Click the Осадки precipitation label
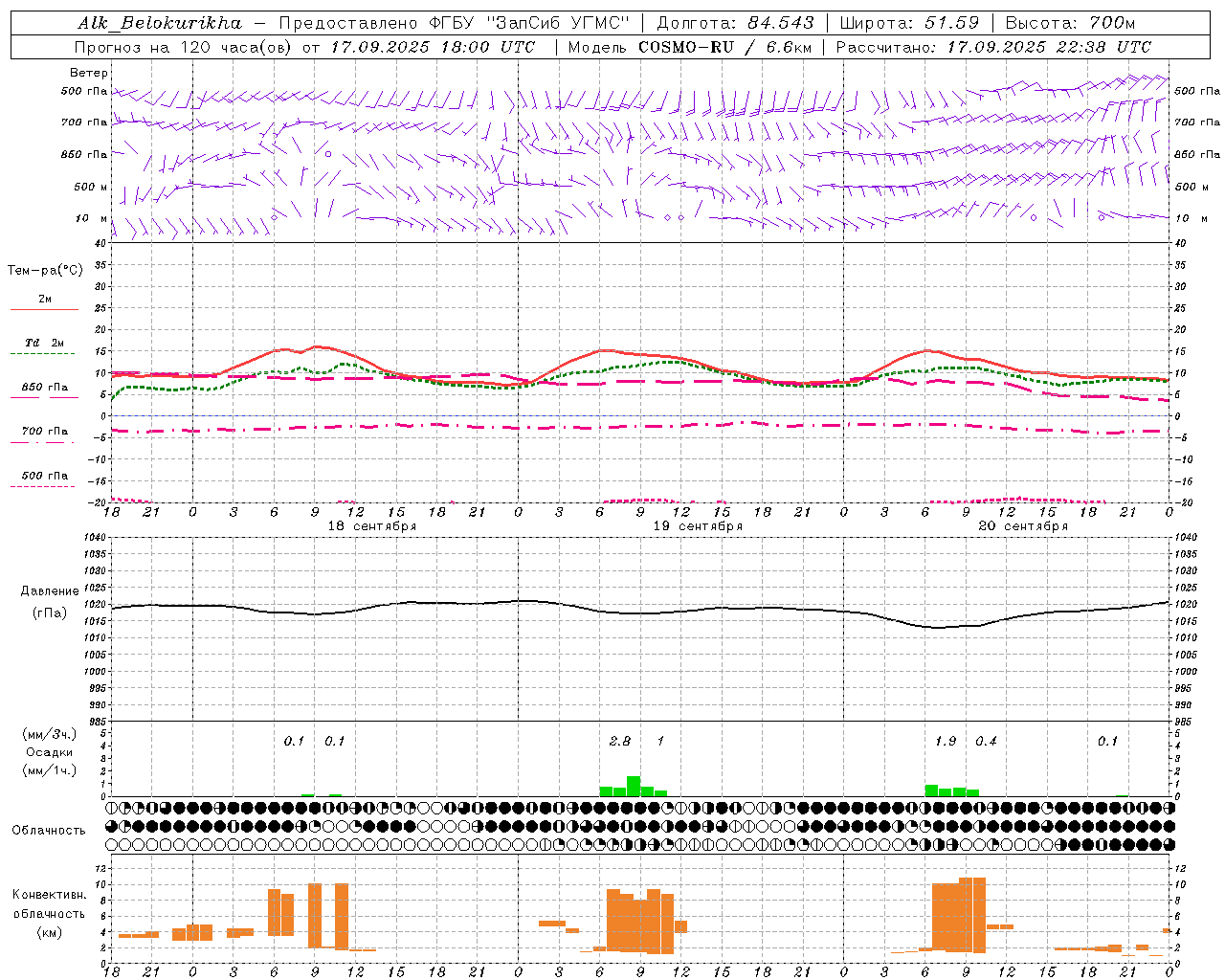 click(x=49, y=752)
